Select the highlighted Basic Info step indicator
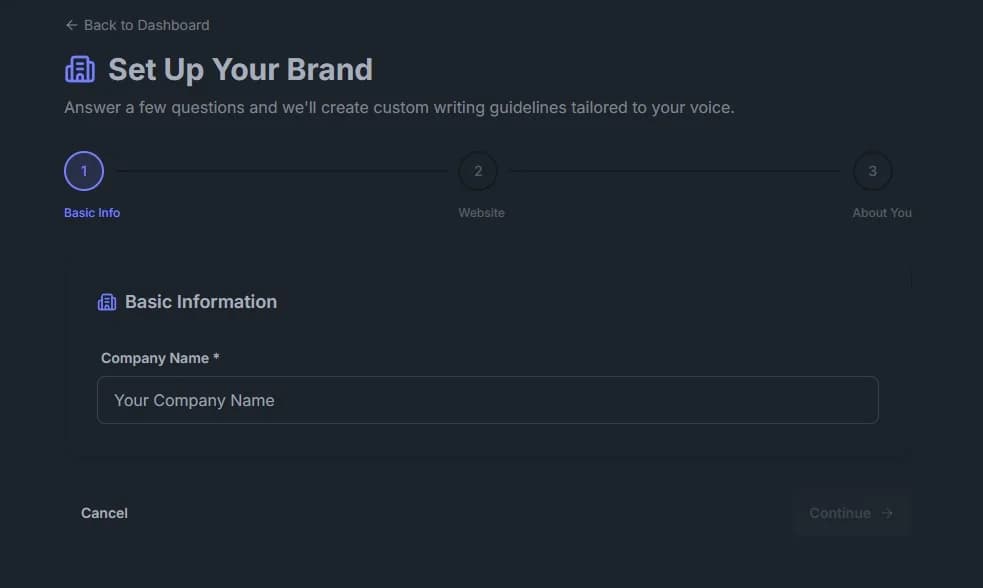 84,170
